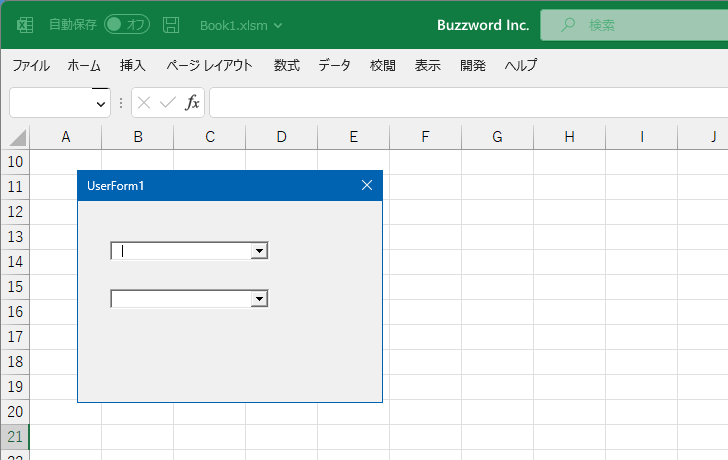
Task: Close the UserForm1 dialog
Action: 366,185
